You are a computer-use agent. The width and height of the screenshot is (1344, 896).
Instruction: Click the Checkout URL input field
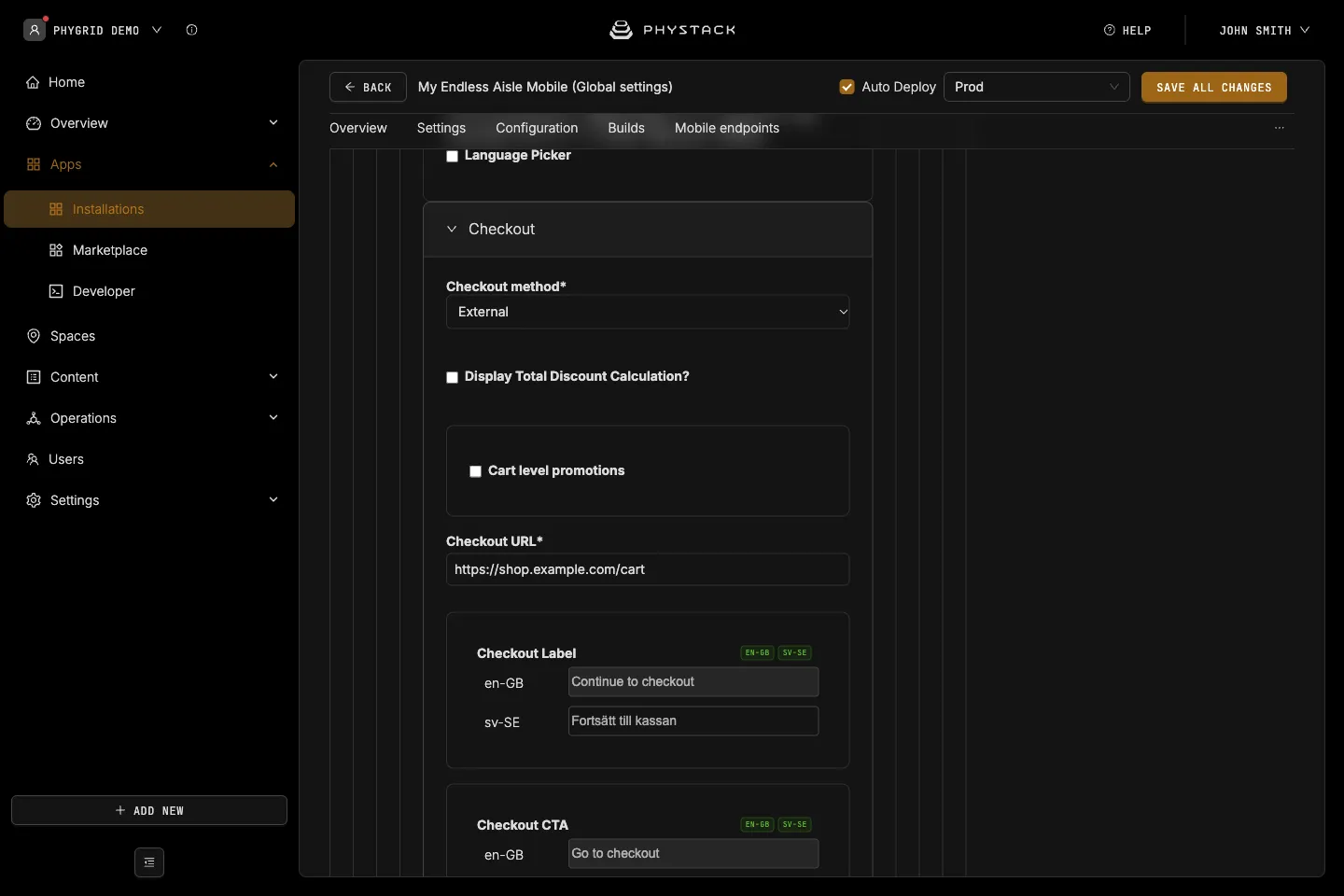coord(648,569)
